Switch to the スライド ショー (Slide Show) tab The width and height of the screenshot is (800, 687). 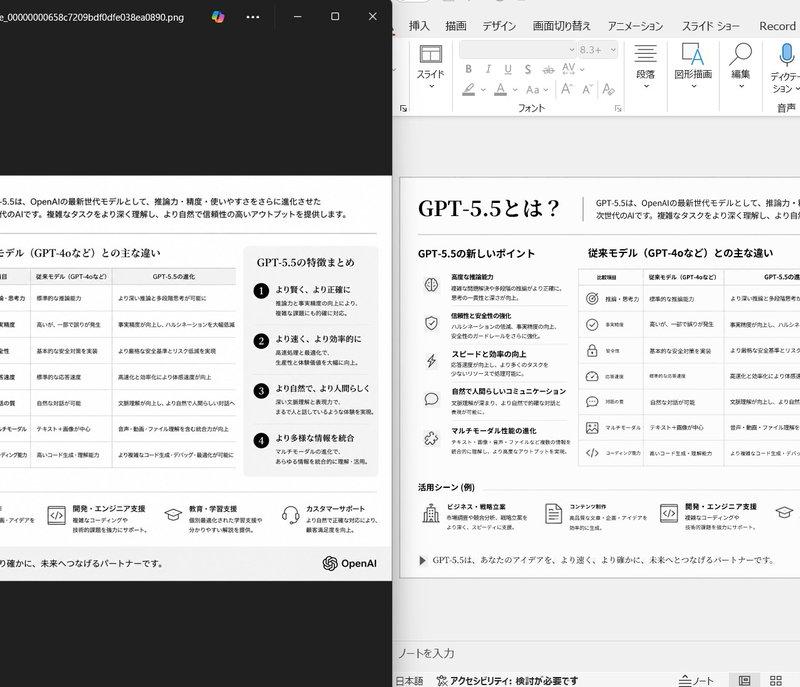coord(711,26)
